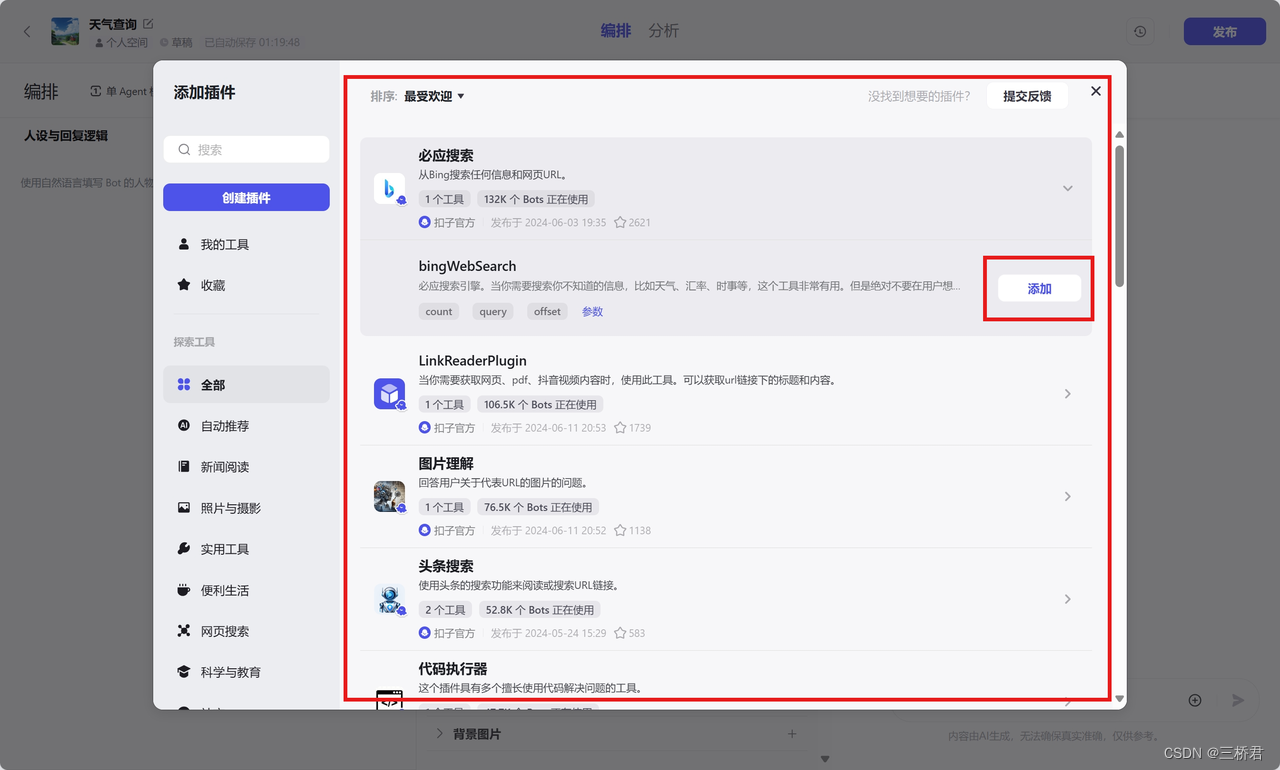1280x770 pixels.
Task: Click the plugin search input field
Action: tap(246, 150)
